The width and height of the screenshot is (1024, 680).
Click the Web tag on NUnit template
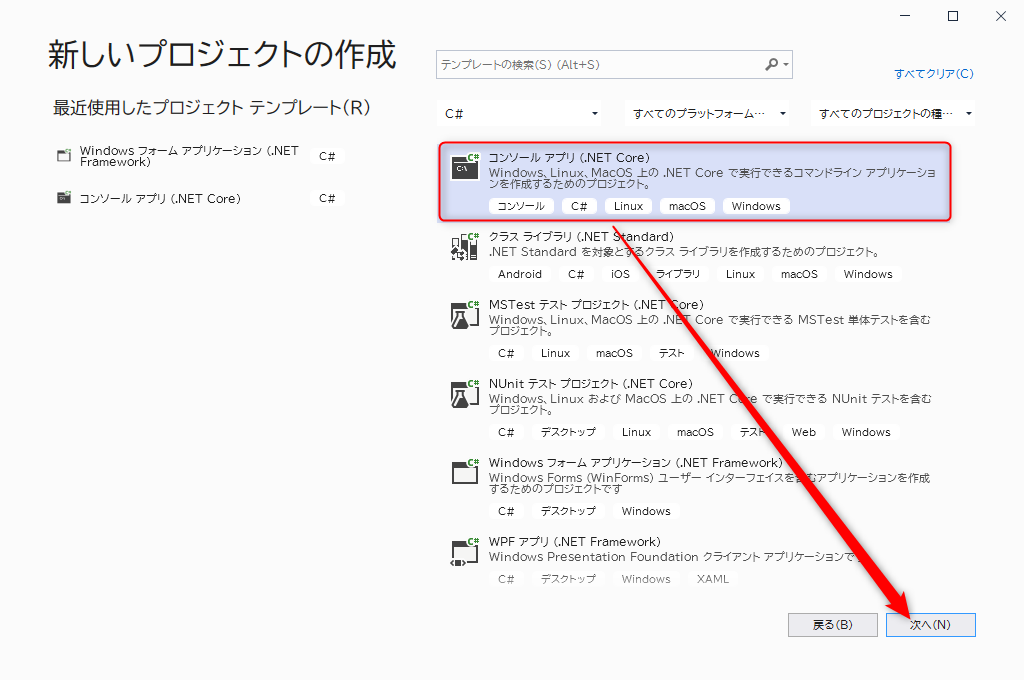coord(803,432)
